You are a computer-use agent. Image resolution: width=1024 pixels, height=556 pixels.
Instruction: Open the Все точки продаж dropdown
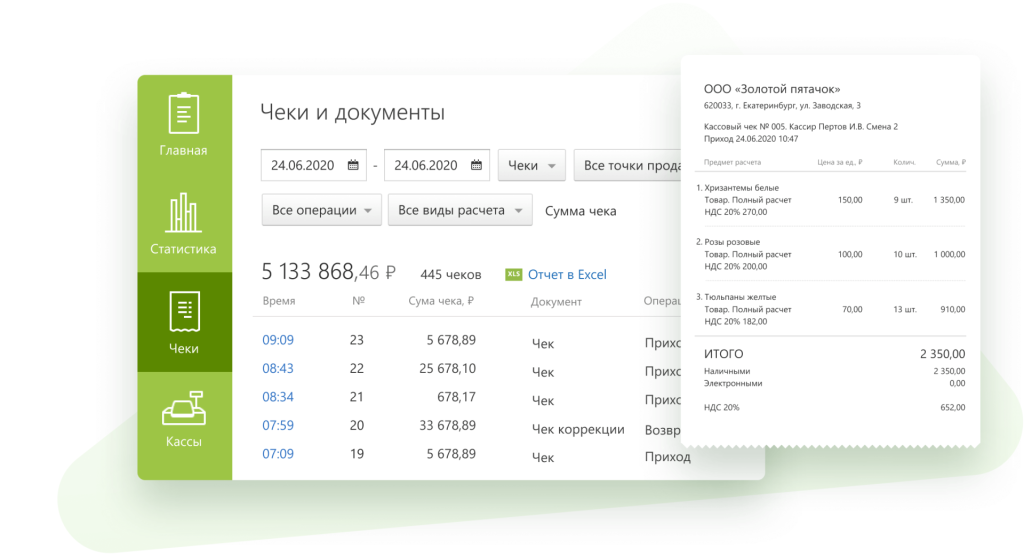pyautogui.click(x=630, y=166)
